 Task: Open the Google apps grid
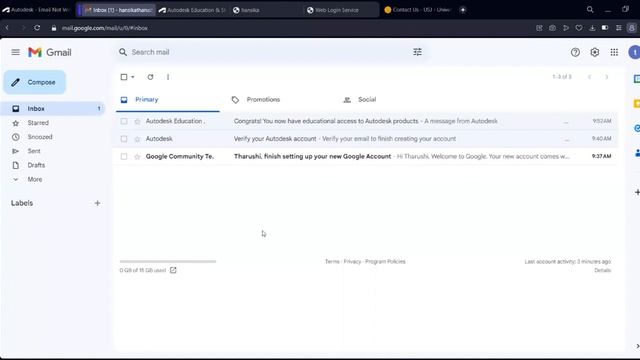coord(614,52)
